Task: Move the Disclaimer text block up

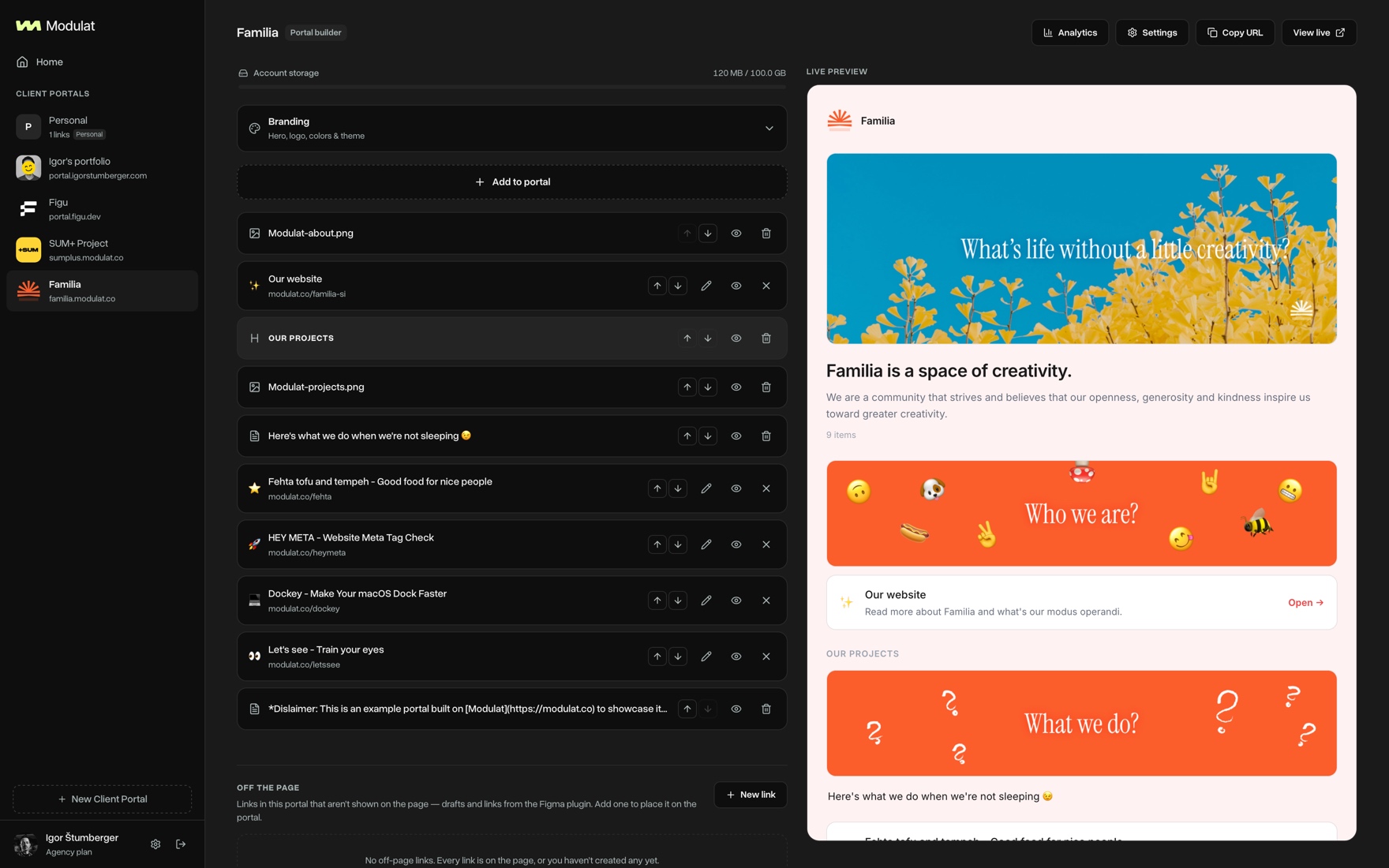Action: 687,709
